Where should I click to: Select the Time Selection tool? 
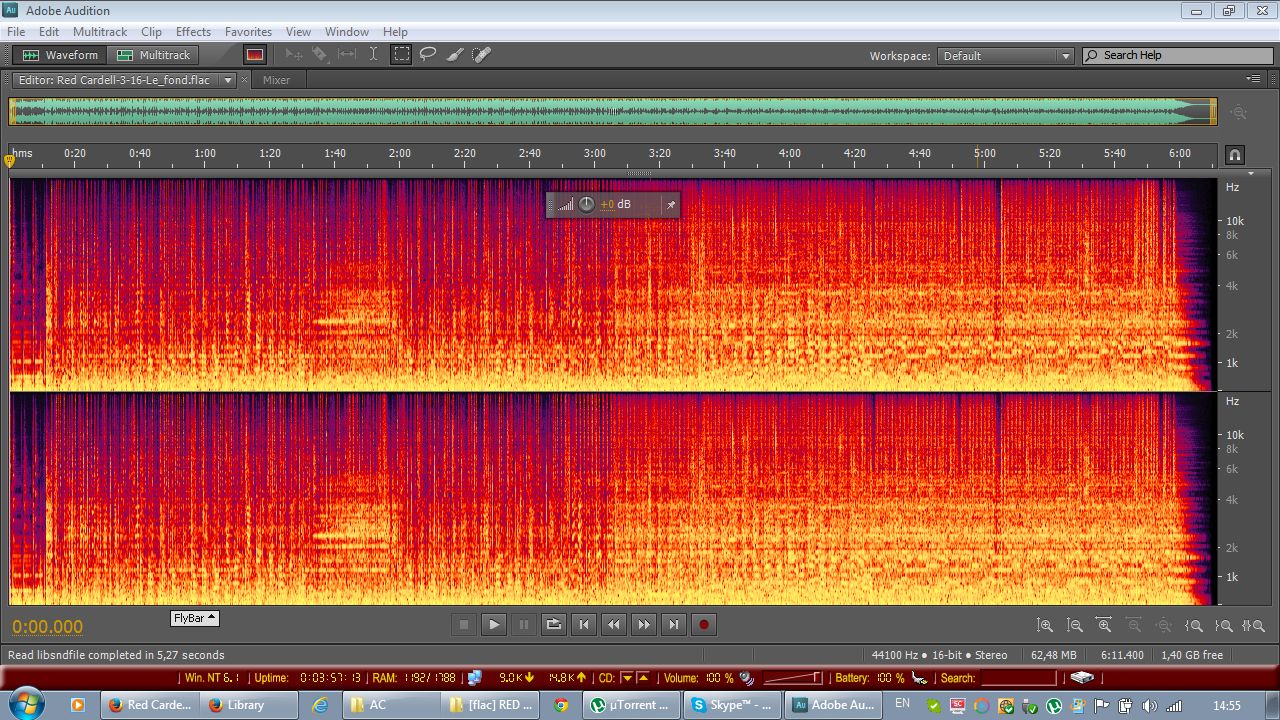373,55
